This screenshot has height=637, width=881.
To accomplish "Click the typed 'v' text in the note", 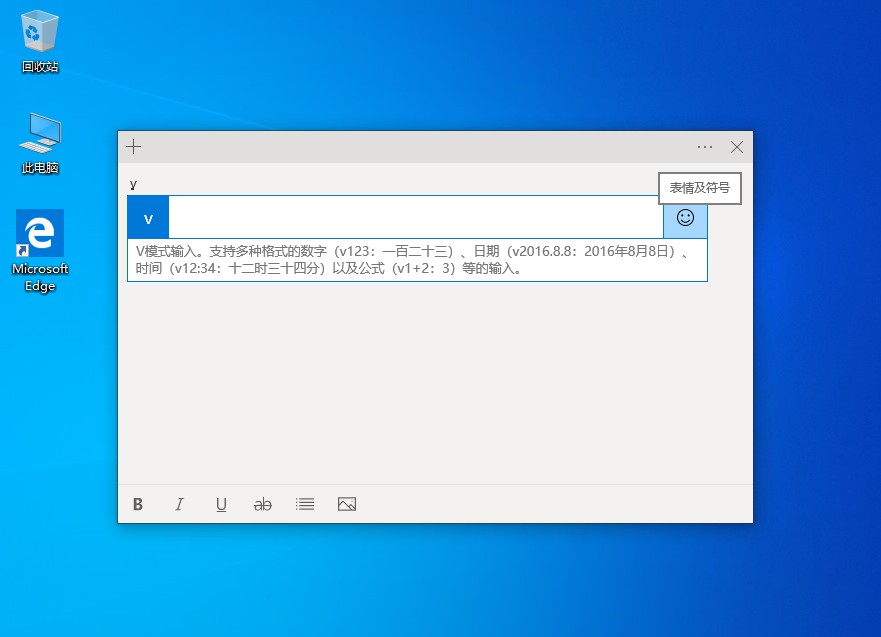I will (x=133, y=184).
